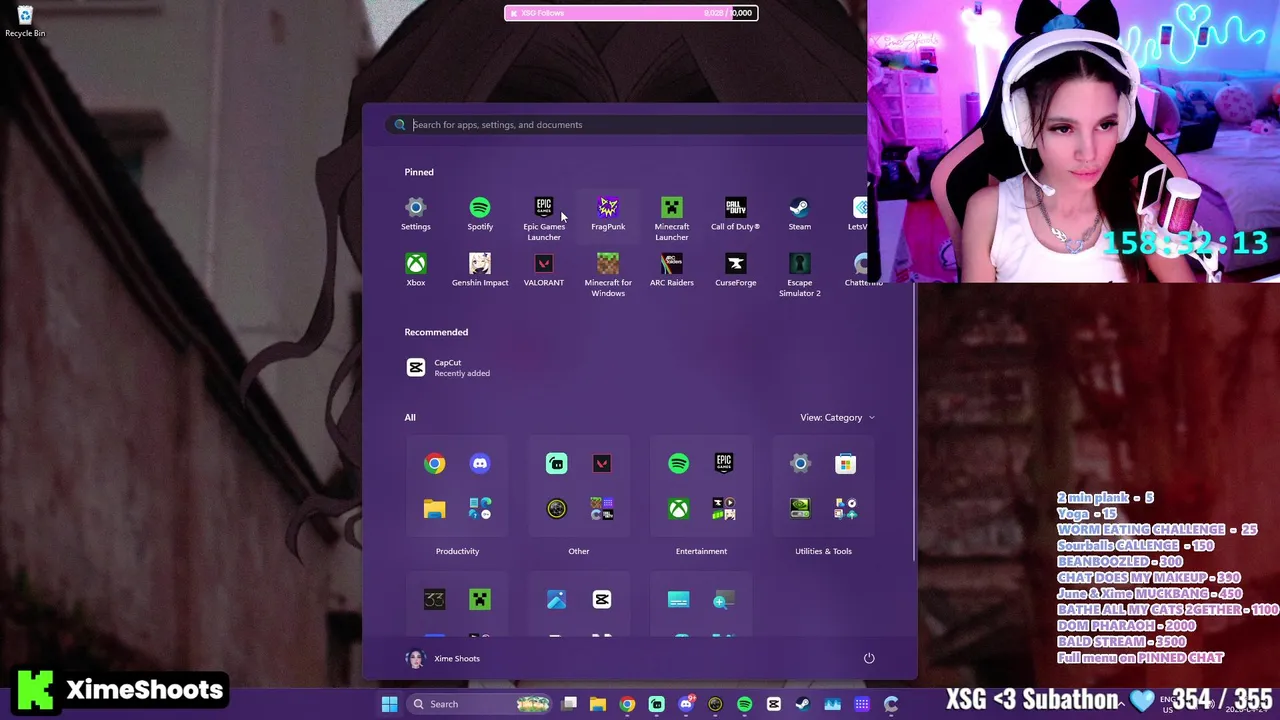Screen dimensions: 1280x720
Task: Open File Explorer from the taskbar
Action: tap(598, 704)
